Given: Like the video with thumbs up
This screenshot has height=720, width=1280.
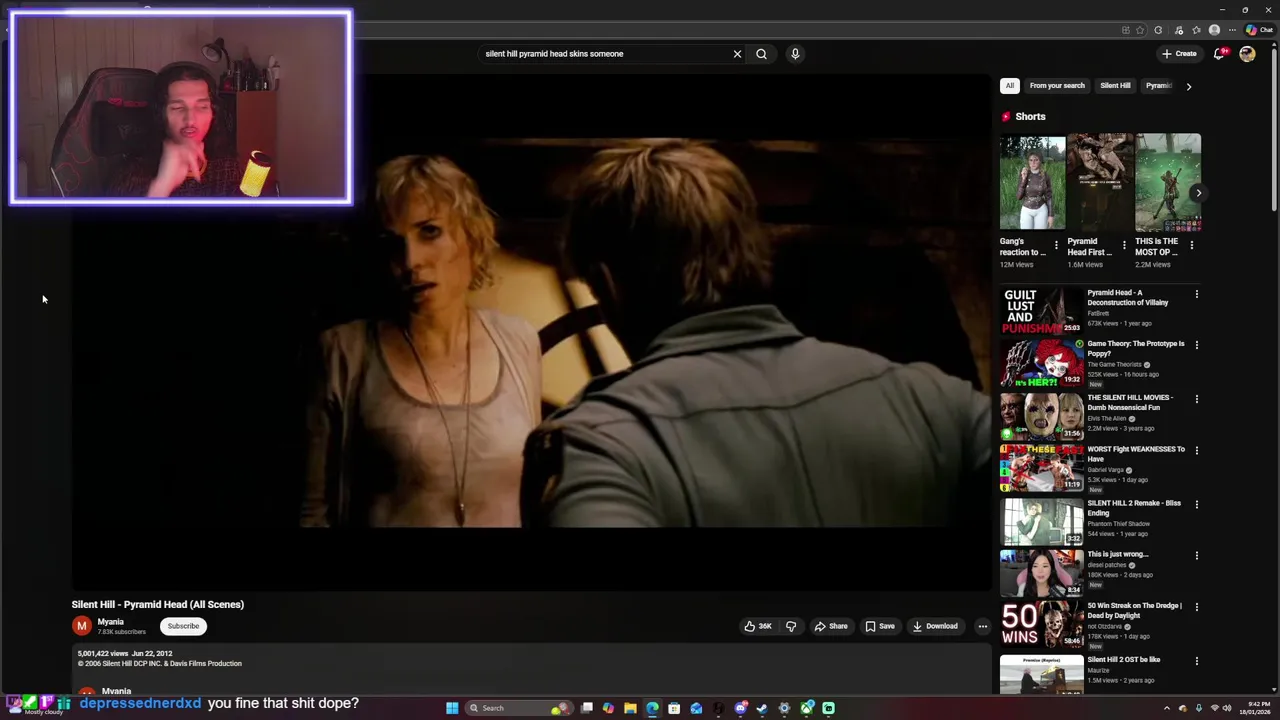Looking at the screenshot, I should pyautogui.click(x=757, y=626).
